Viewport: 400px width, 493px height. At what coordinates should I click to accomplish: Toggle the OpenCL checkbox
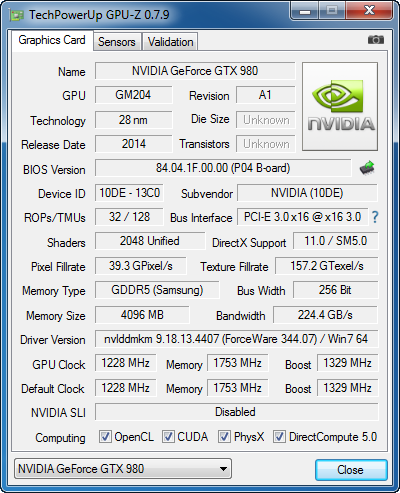click(105, 436)
